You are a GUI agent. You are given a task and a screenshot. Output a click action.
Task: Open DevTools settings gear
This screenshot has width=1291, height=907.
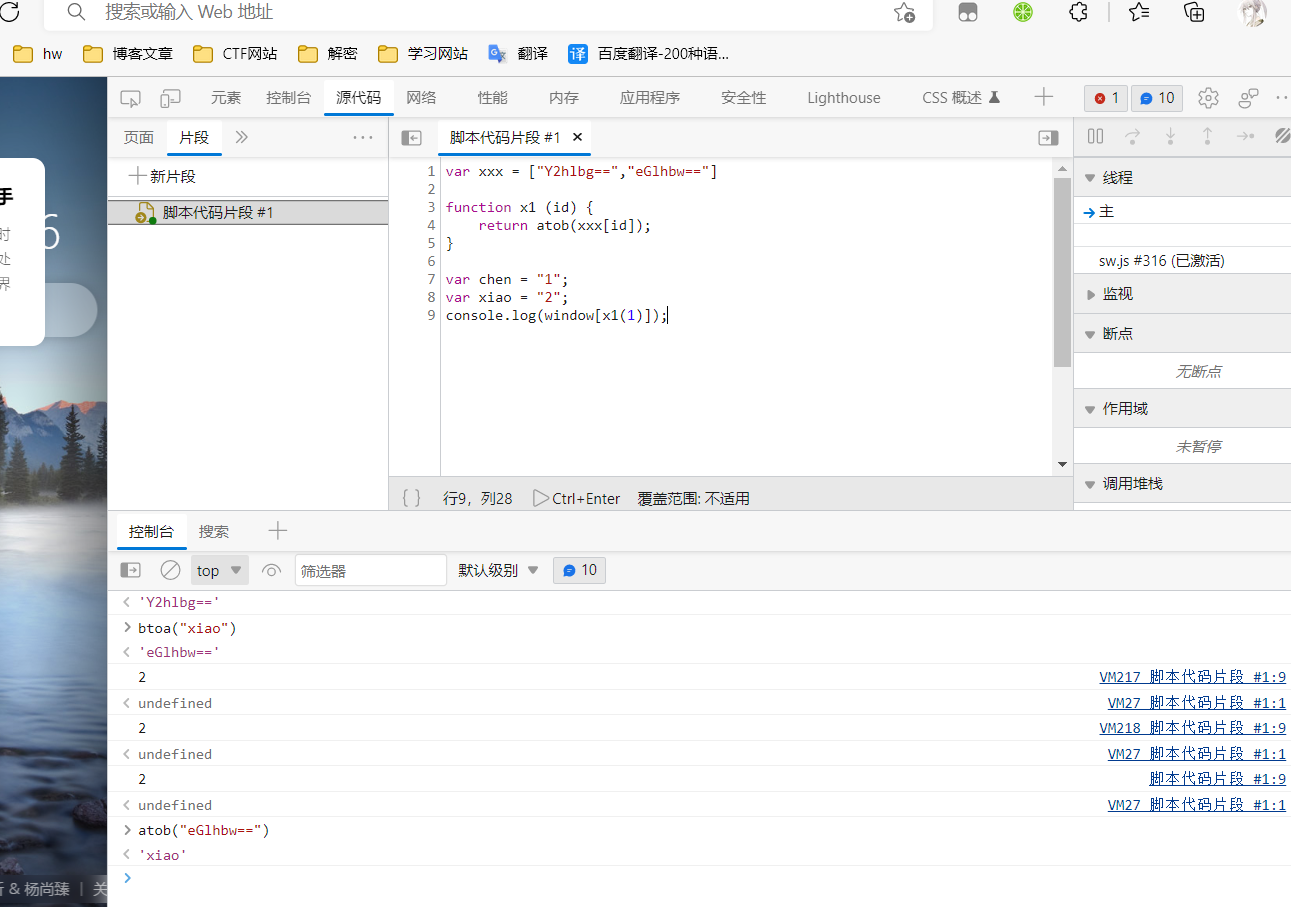[x=1208, y=98]
